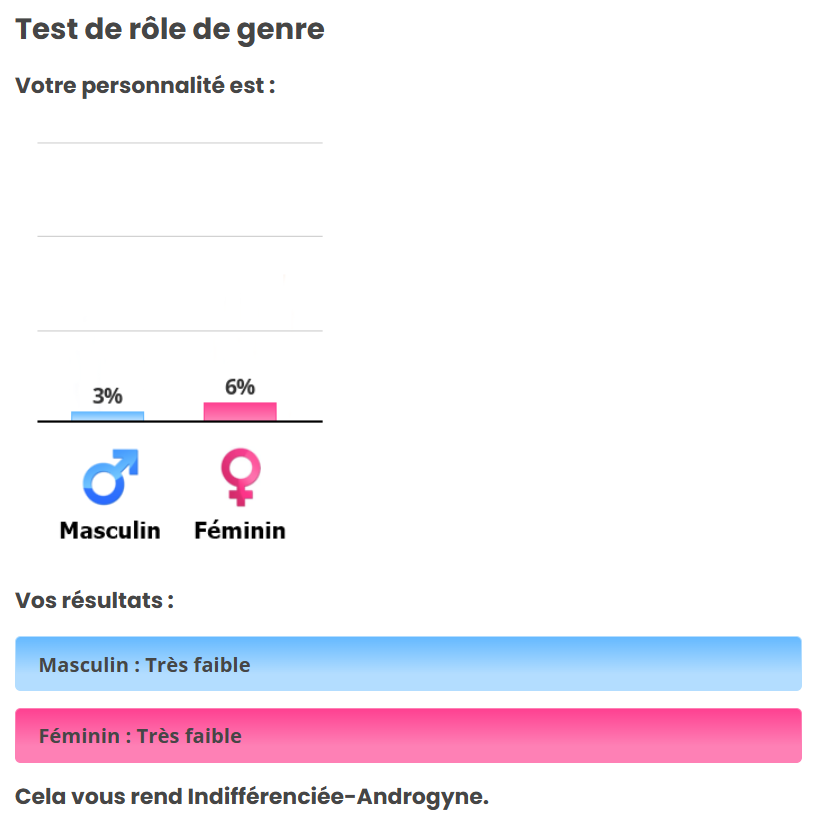Image resolution: width=827 pixels, height=821 pixels.
Task: Click the black baseline axis of chart
Action: [x=180, y=422]
